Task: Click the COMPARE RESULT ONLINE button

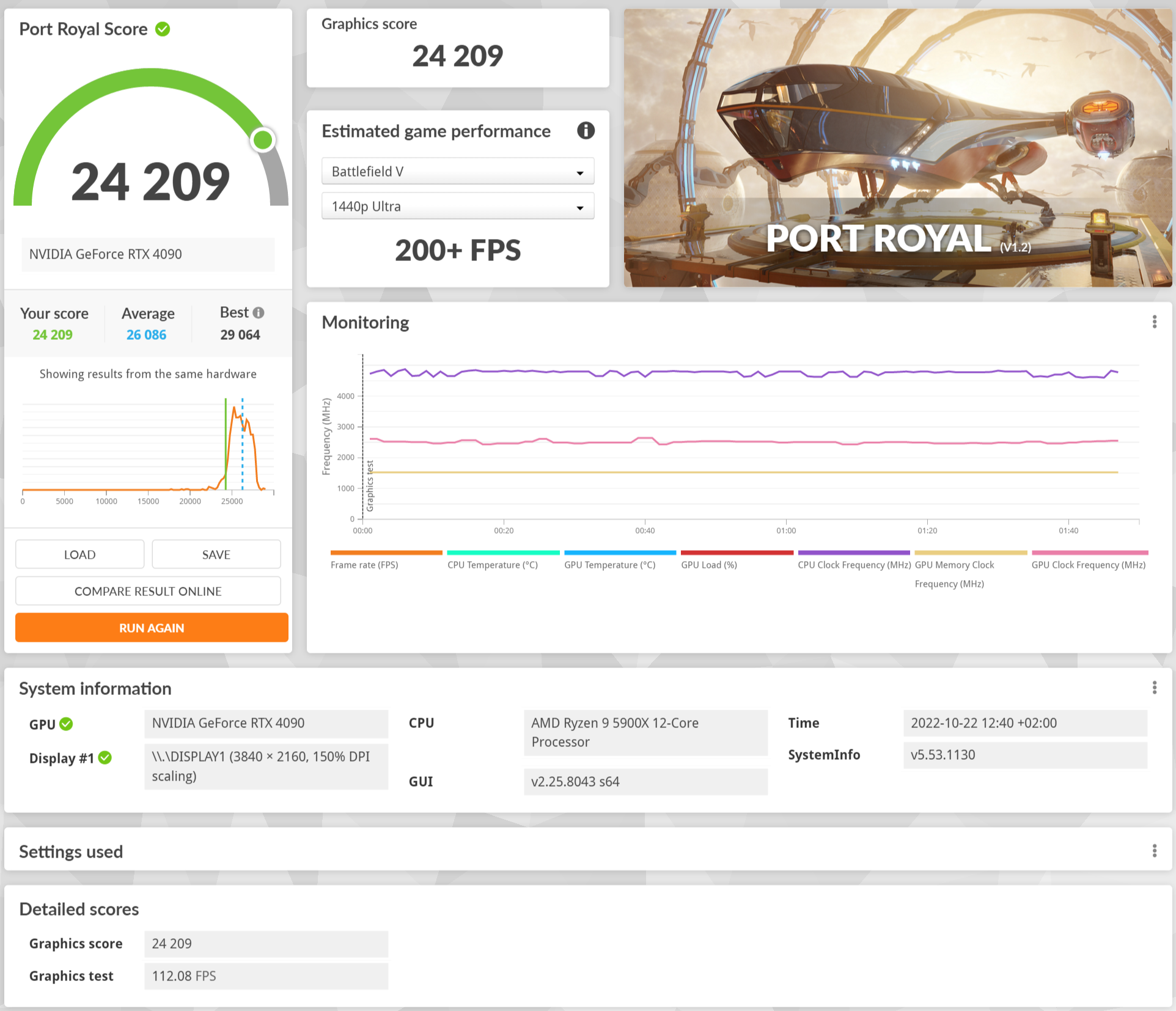Action: (x=148, y=590)
